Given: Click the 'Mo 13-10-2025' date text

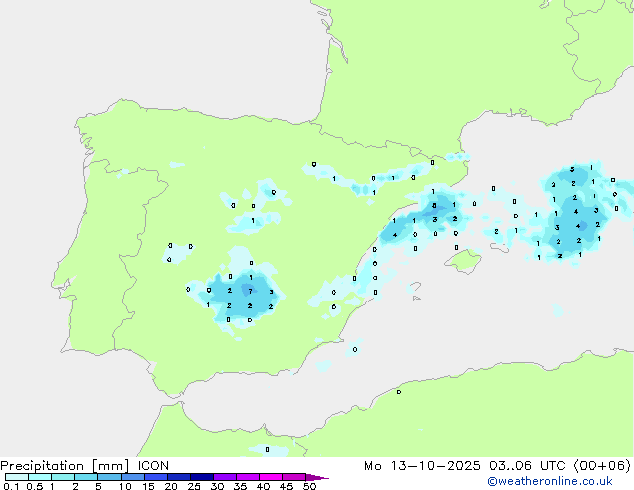Looking at the screenshot, I should pyautogui.click(x=422, y=466).
